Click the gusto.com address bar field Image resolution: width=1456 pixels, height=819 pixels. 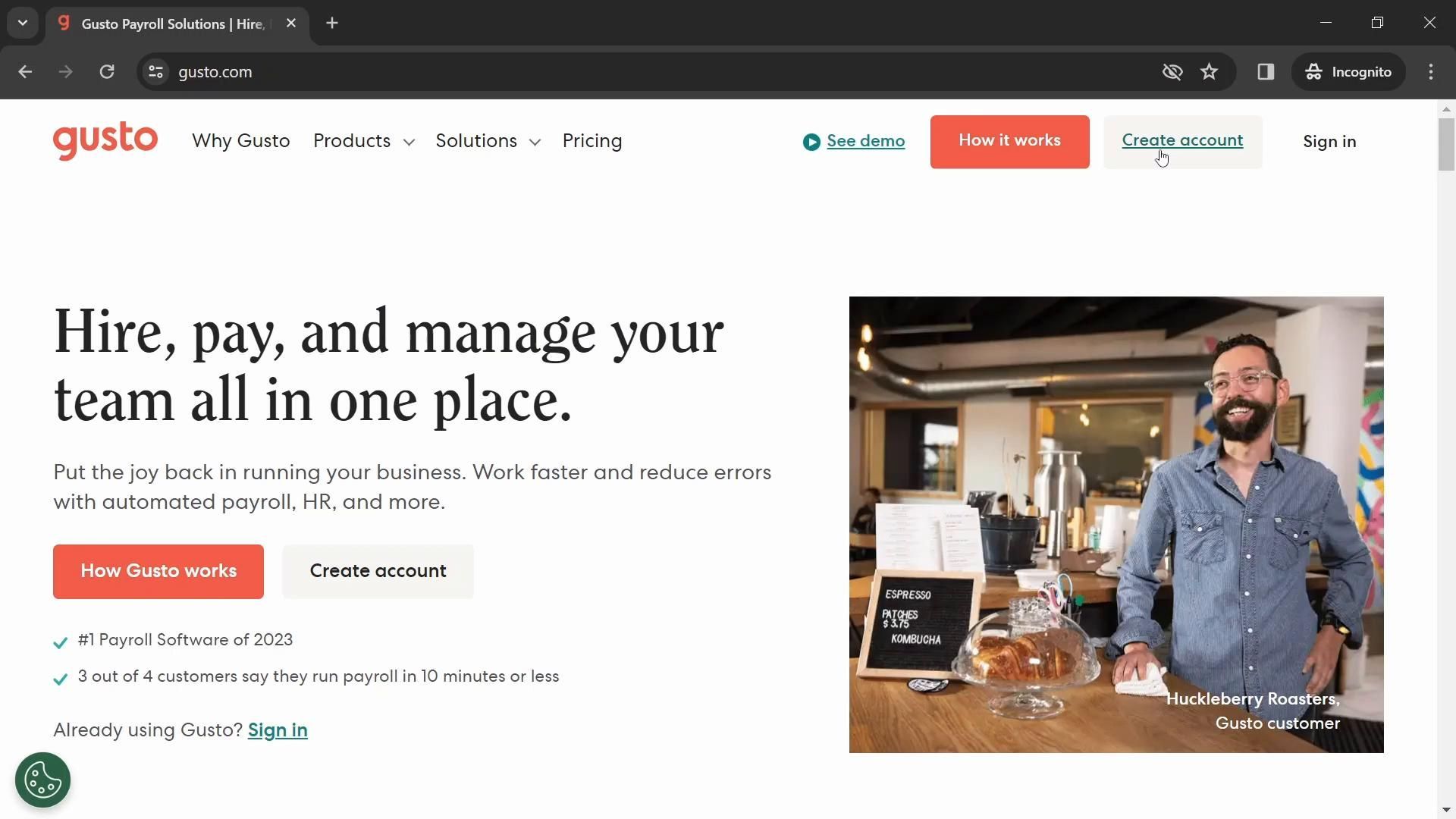click(607, 72)
